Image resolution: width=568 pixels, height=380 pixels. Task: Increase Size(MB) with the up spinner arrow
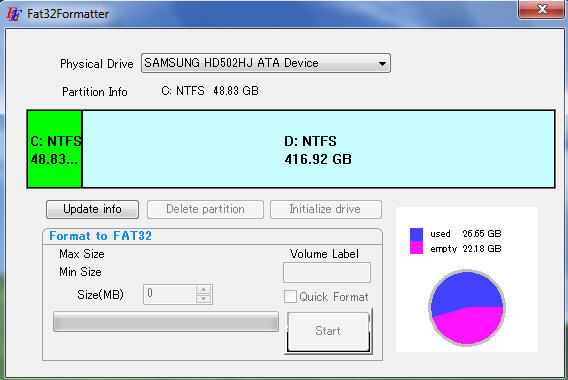coord(204,289)
